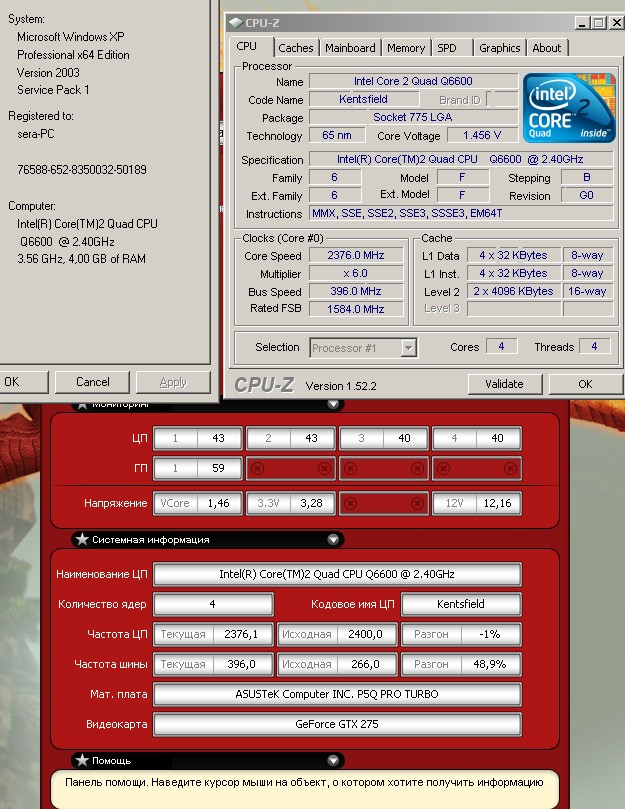Switch to the Mainboard tab
This screenshot has height=809, width=625.
coord(350,48)
